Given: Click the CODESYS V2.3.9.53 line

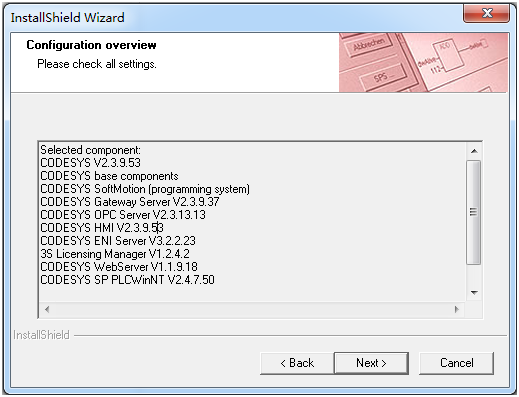Looking at the screenshot, I should pyautogui.click(x=90, y=163).
